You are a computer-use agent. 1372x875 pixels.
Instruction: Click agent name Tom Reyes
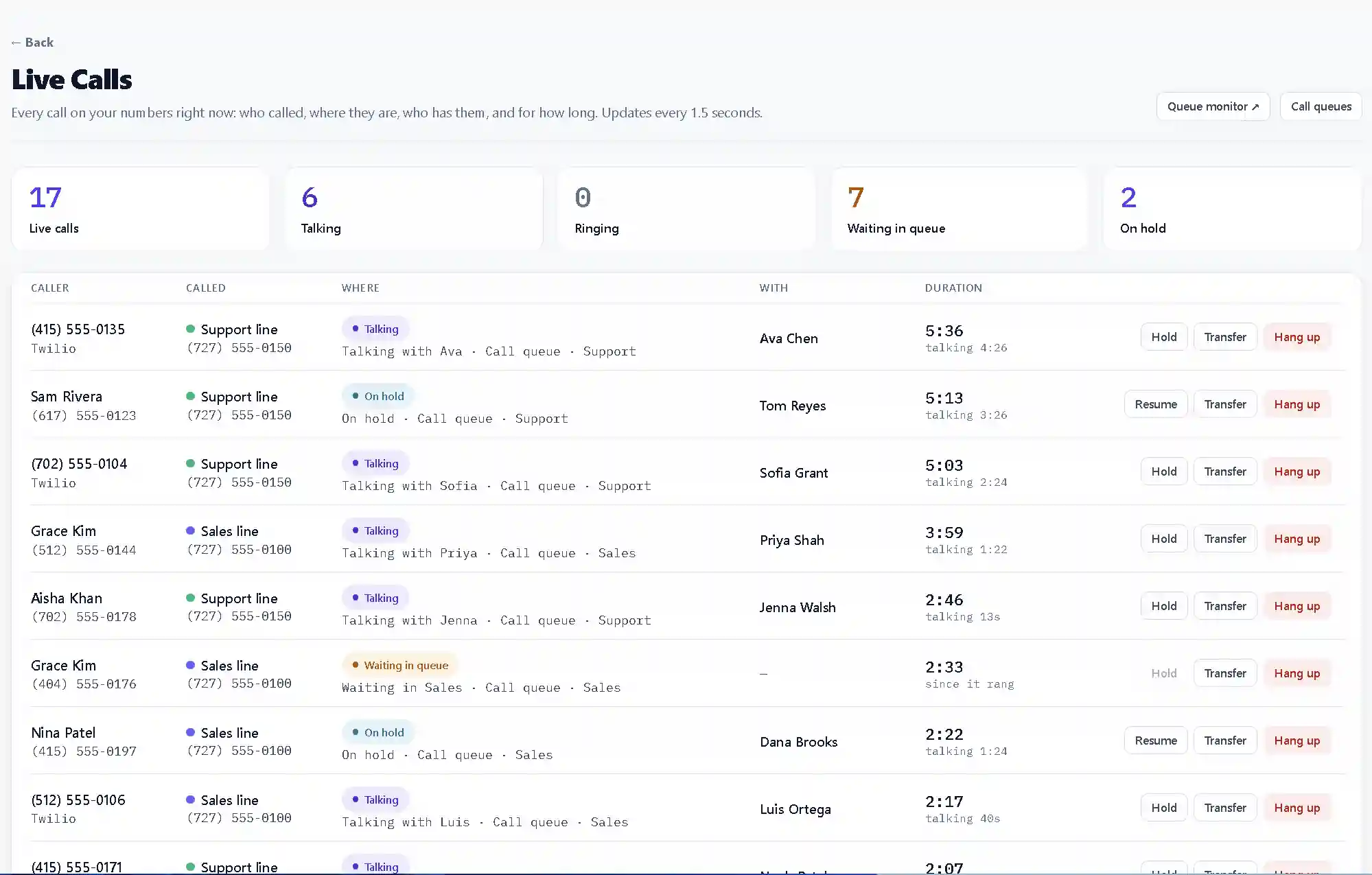(x=793, y=406)
